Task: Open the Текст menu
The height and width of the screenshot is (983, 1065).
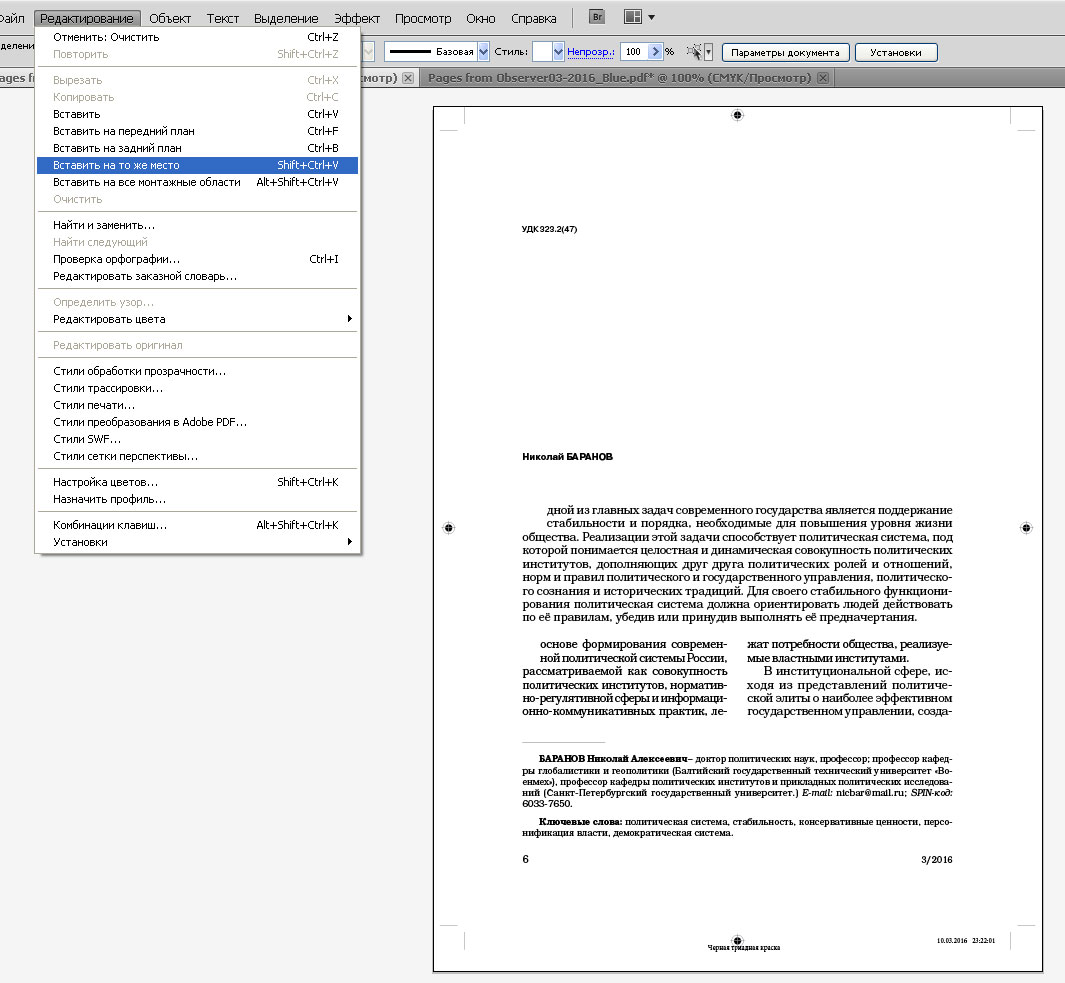Action: tap(223, 18)
